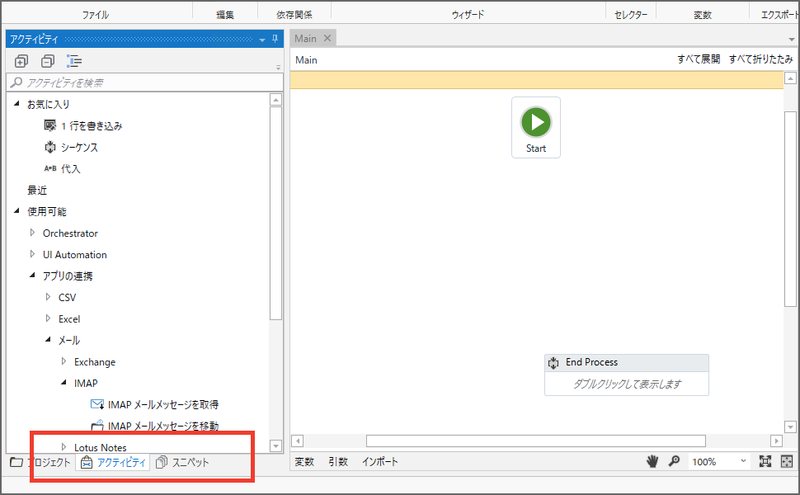Select the 代入 activity
Image resolution: width=800 pixels, height=495 pixels.
tap(62, 168)
